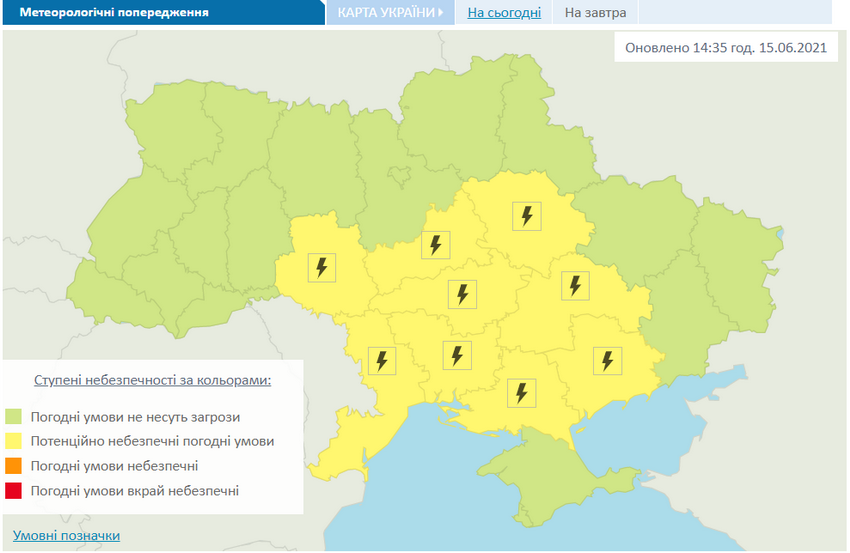Select thunderstorm icon on Mykolaiv region
This screenshot has height=553, width=850.
(x=456, y=355)
